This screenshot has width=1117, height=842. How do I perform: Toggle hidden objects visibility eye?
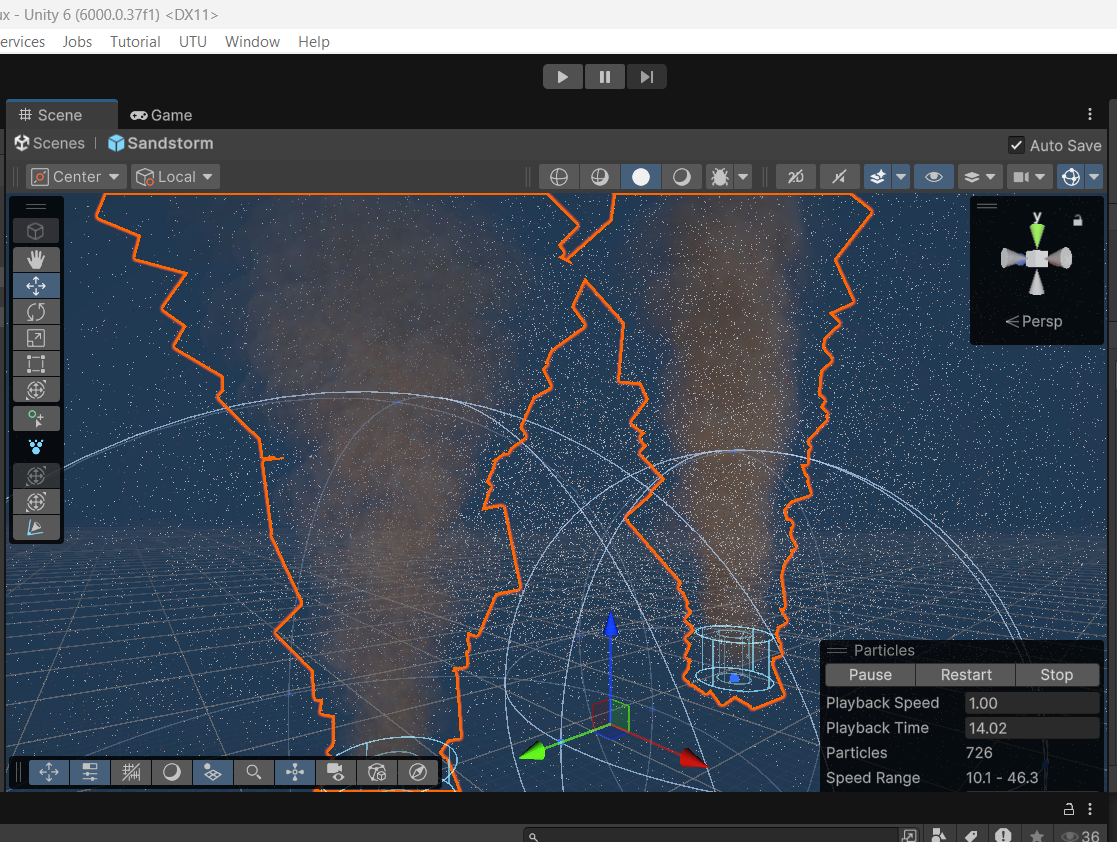tap(934, 177)
